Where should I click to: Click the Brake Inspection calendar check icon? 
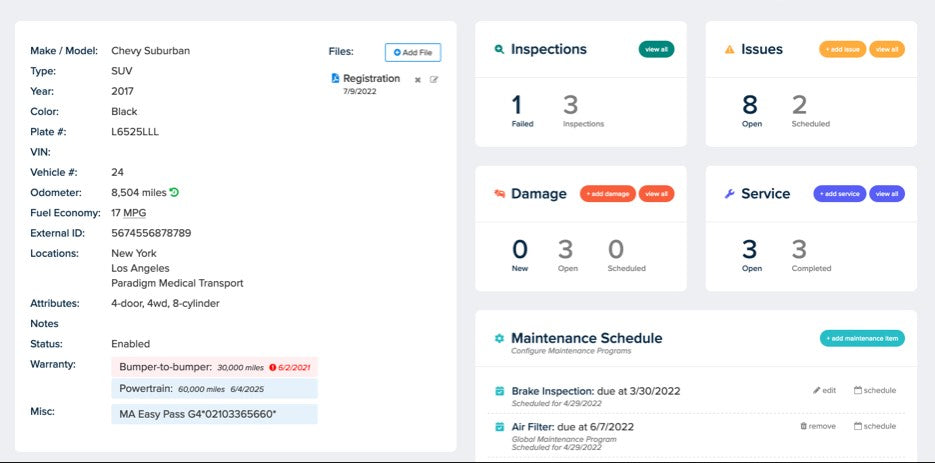500,391
